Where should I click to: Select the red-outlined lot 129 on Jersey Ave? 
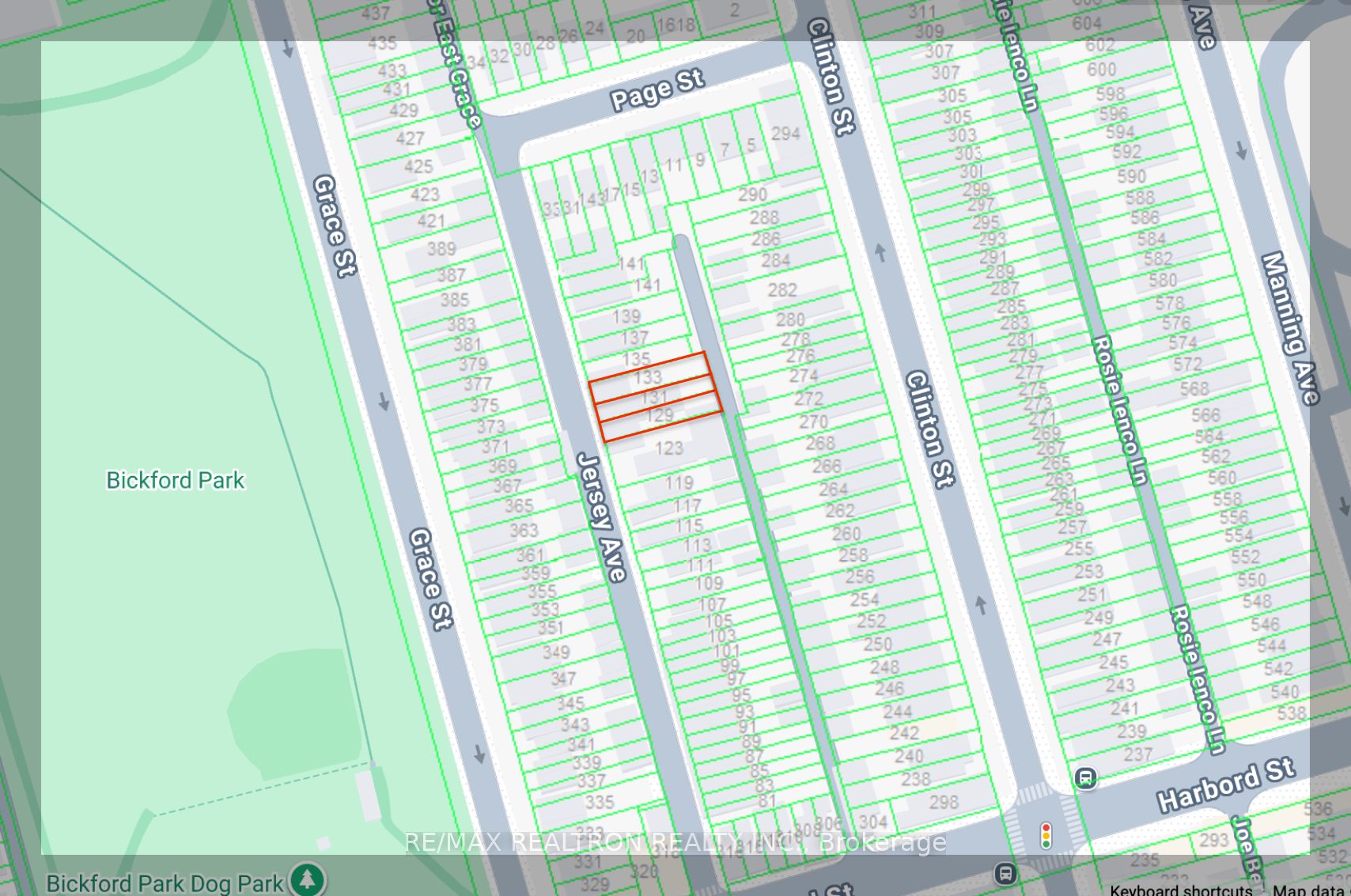coord(660,416)
